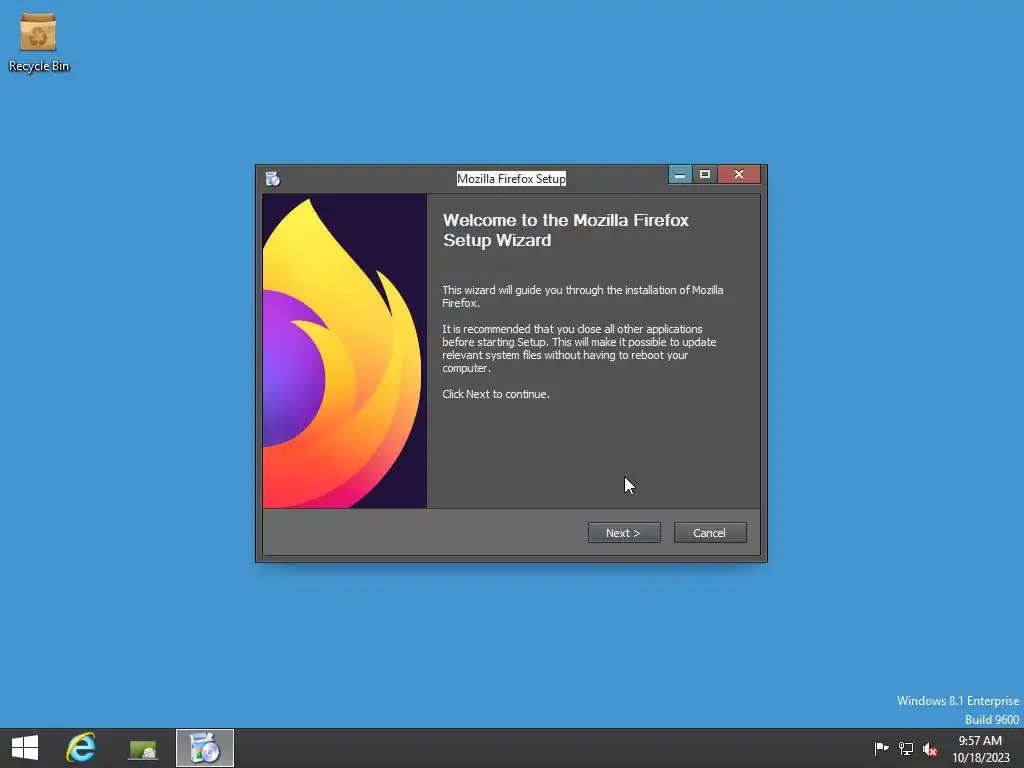Click the muted volume tray icon
The width and height of the screenshot is (1024, 768).
[x=930, y=749]
